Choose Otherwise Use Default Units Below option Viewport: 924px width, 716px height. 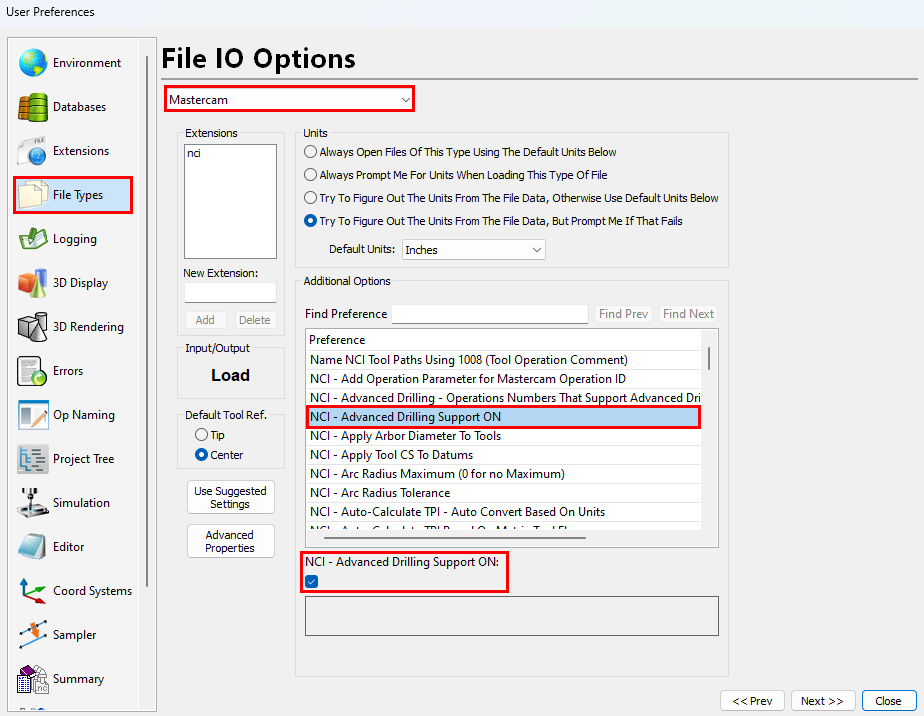[311, 198]
